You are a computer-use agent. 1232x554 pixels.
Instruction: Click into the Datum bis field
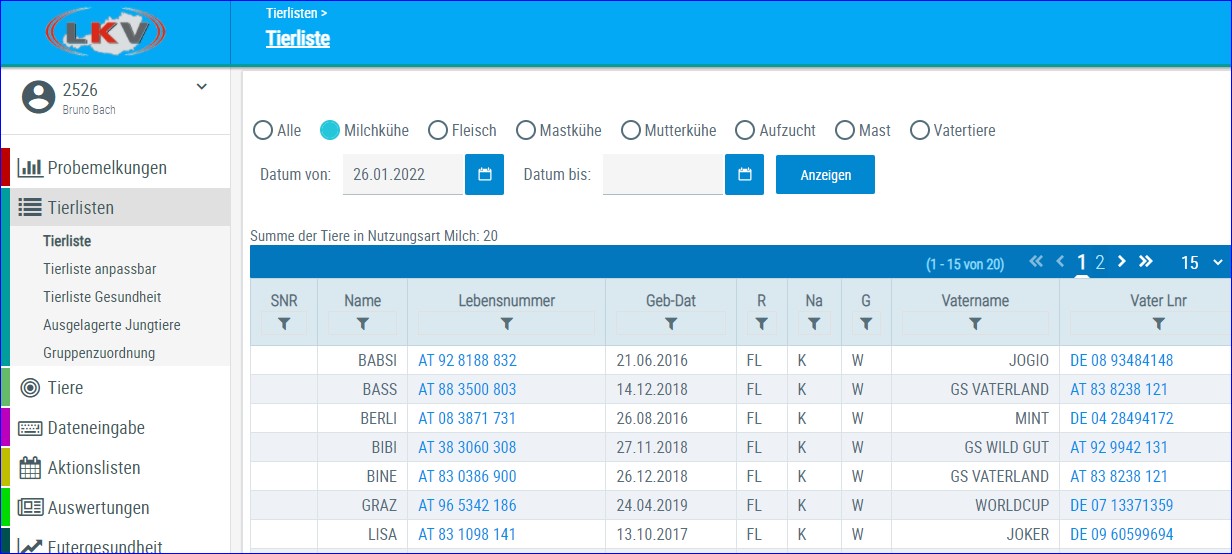(663, 174)
